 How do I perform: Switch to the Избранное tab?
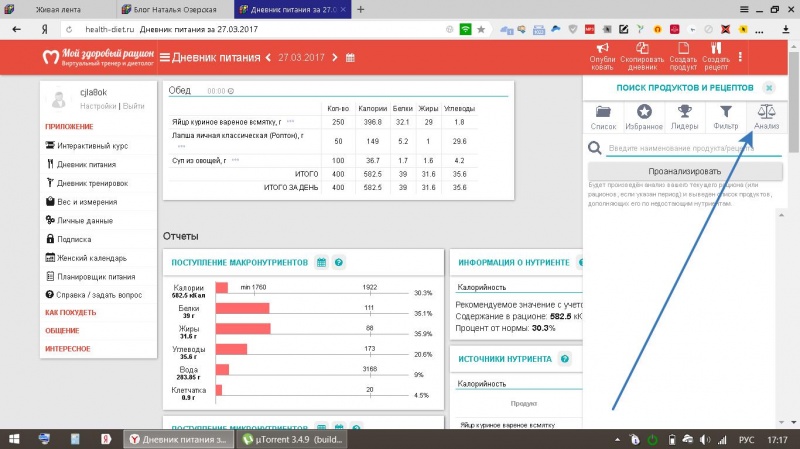644,117
